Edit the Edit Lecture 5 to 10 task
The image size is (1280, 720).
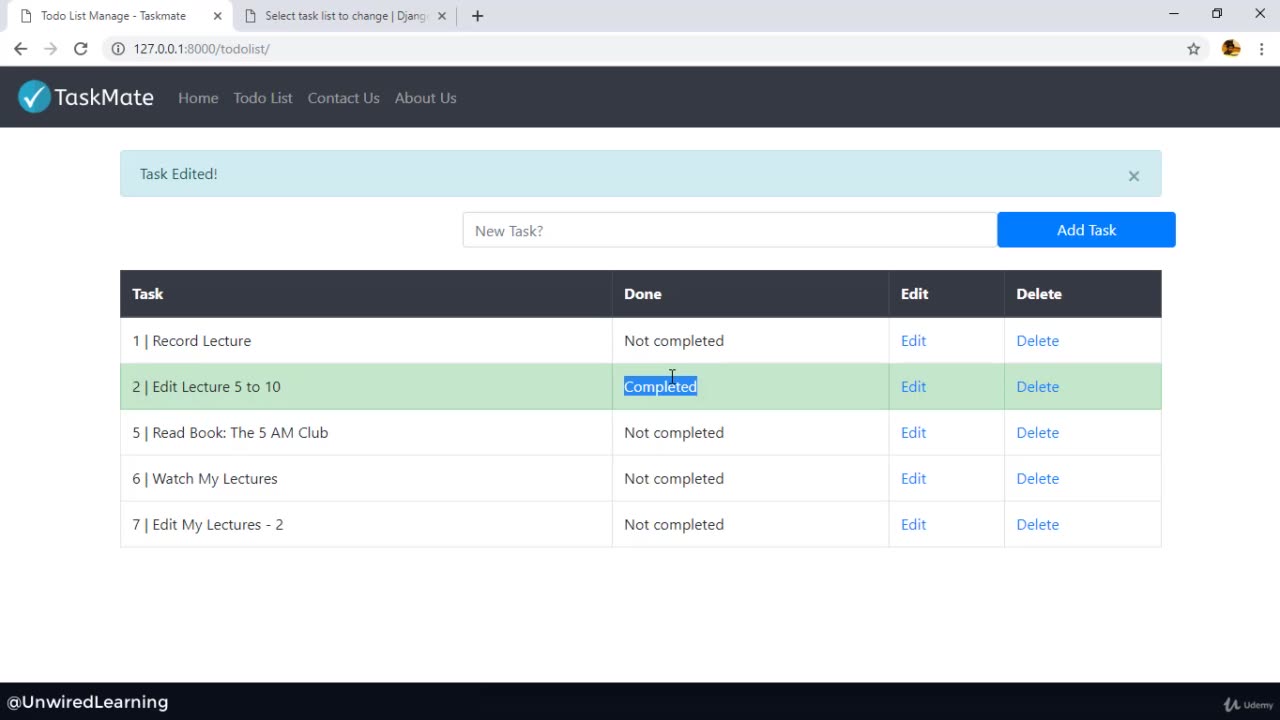(x=913, y=387)
